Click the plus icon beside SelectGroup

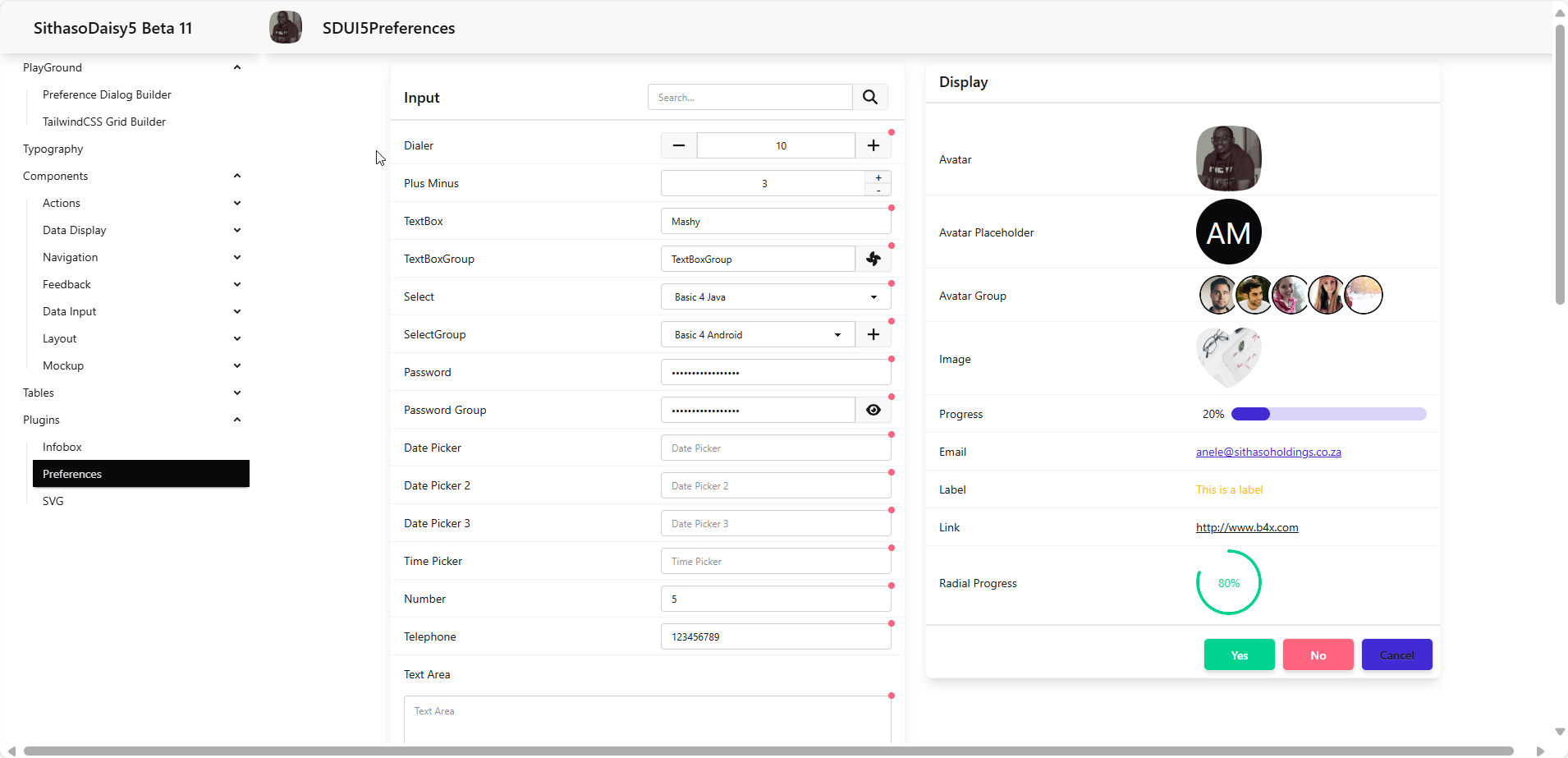coord(873,334)
